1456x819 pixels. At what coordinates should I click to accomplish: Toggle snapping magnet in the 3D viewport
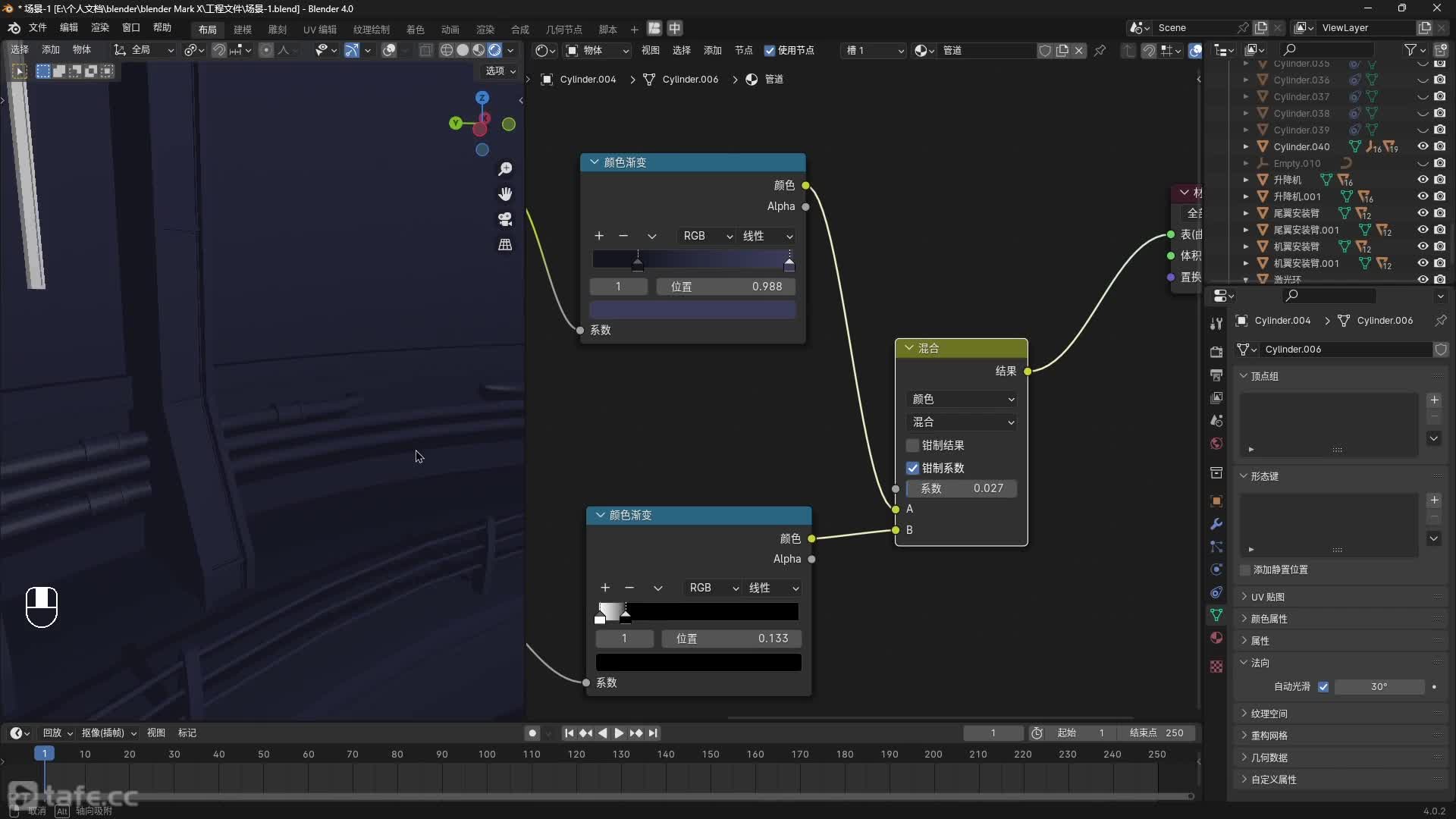pyautogui.click(x=218, y=50)
